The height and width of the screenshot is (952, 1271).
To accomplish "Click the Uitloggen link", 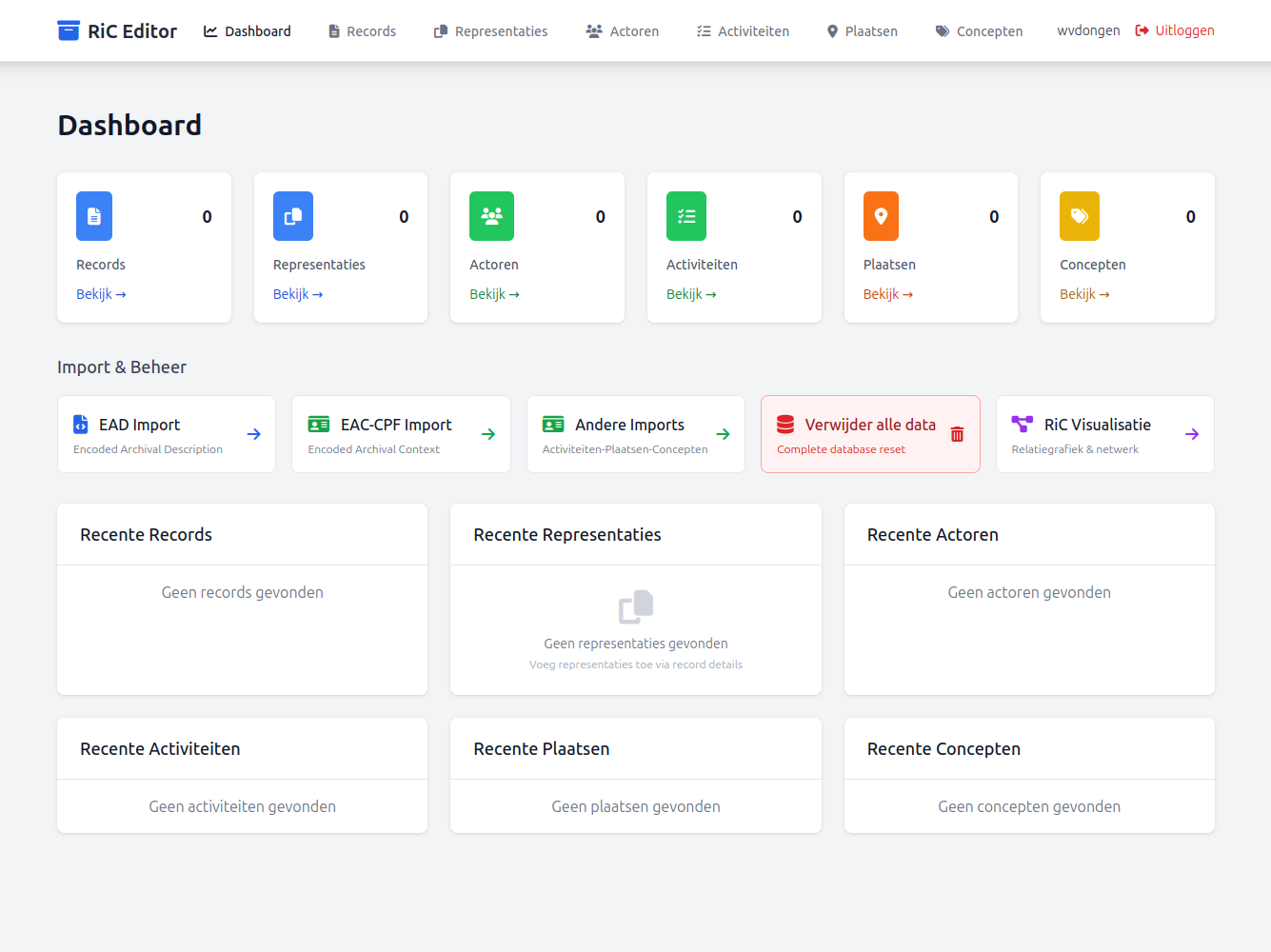I will tap(1175, 30).
